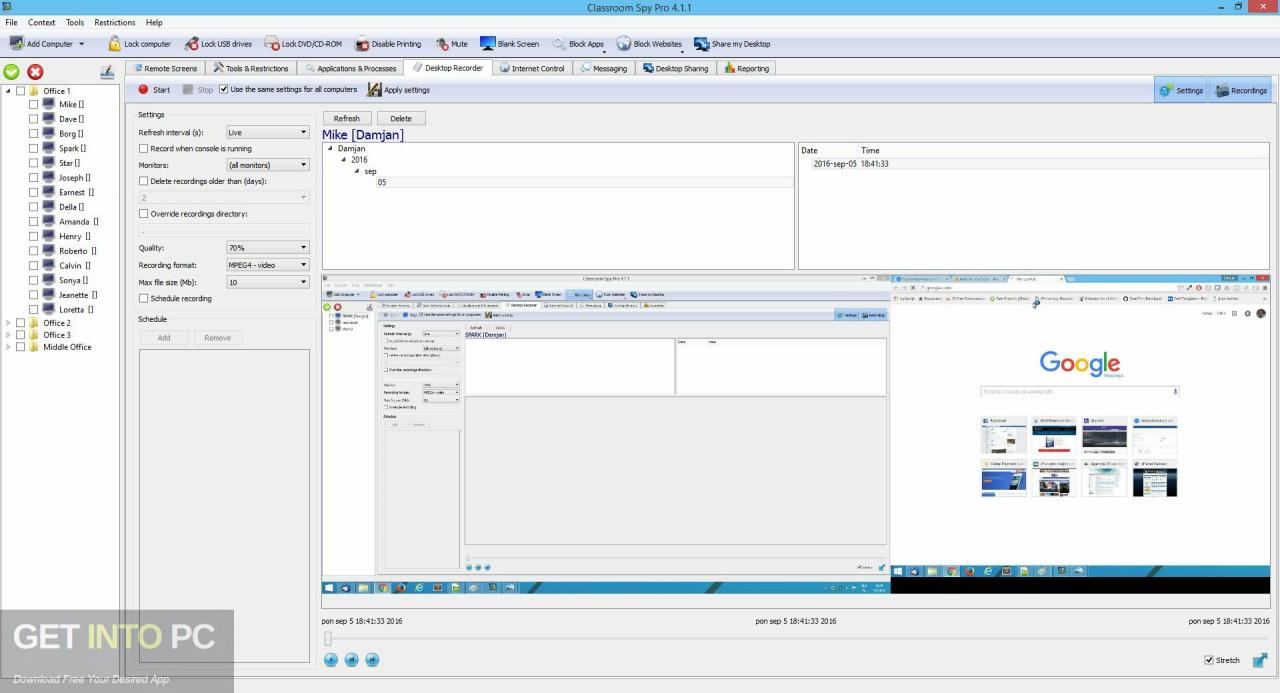Image resolution: width=1280 pixels, height=693 pixels.
Task: Click the schedule Add button
Action: coord(163,338)
